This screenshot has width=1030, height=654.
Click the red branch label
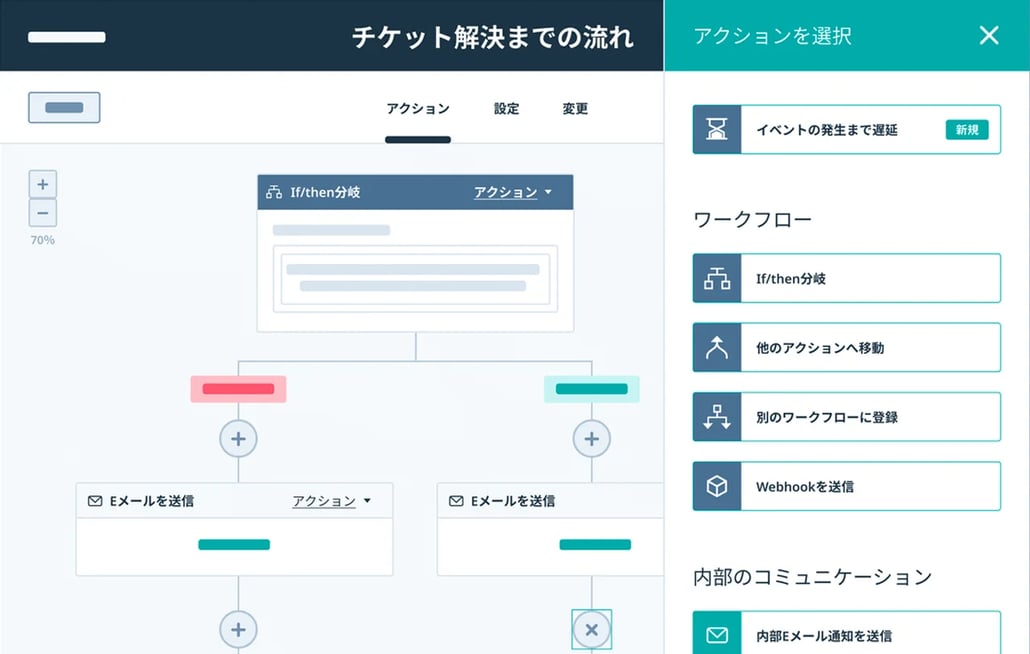[238, 389]
